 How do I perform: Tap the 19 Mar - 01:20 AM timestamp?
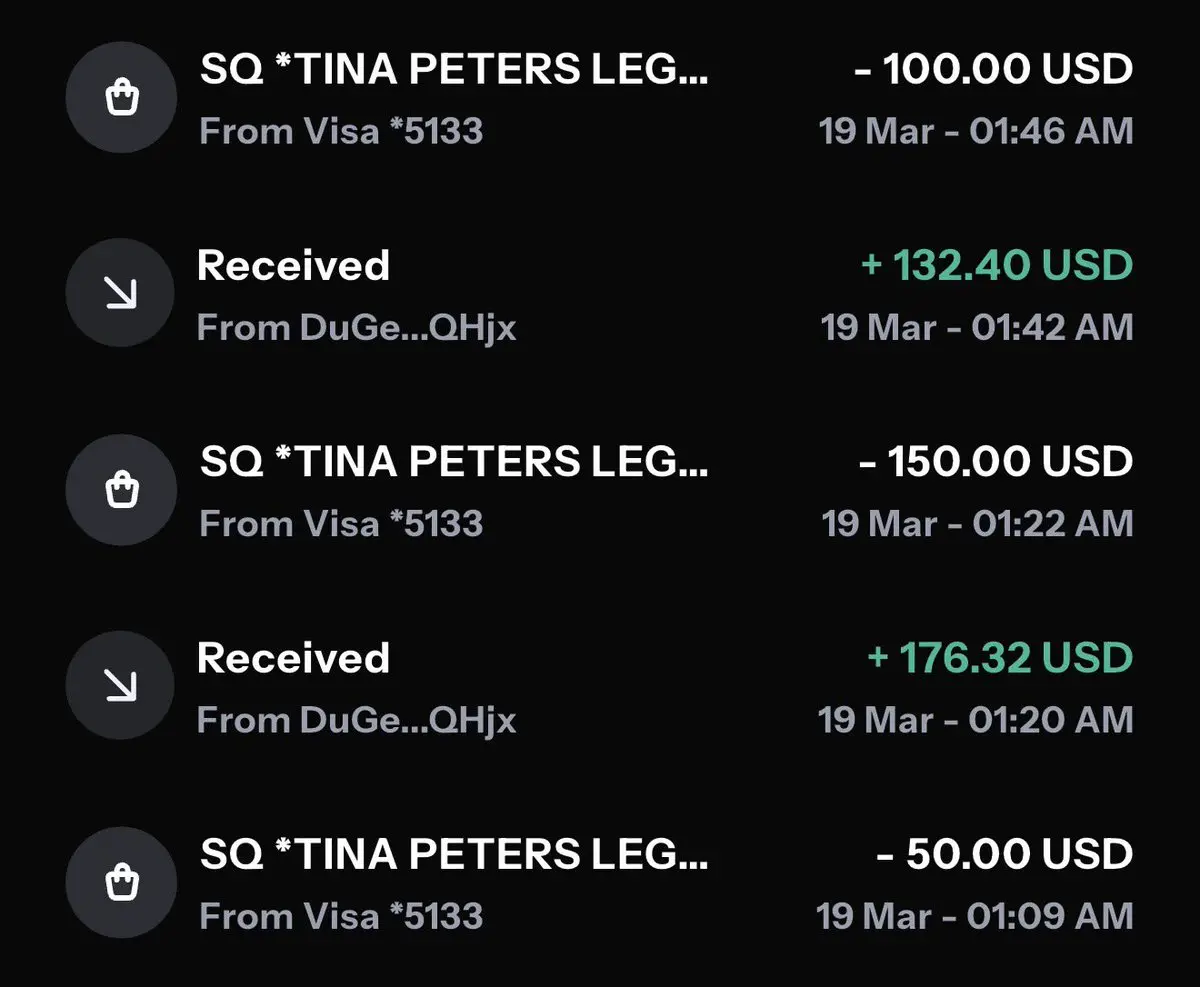(x=976, y=720)
